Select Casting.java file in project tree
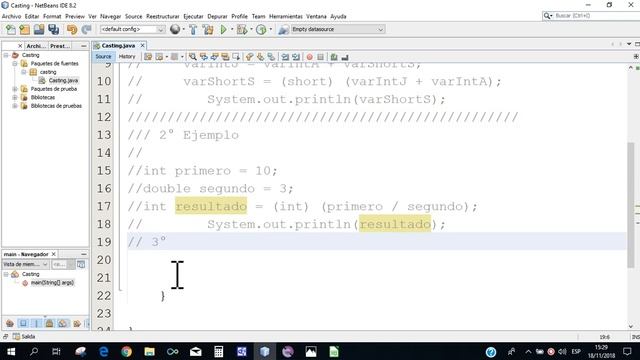Image resolution: width=640 pixels, height=360 pixels. coord(63,80)
